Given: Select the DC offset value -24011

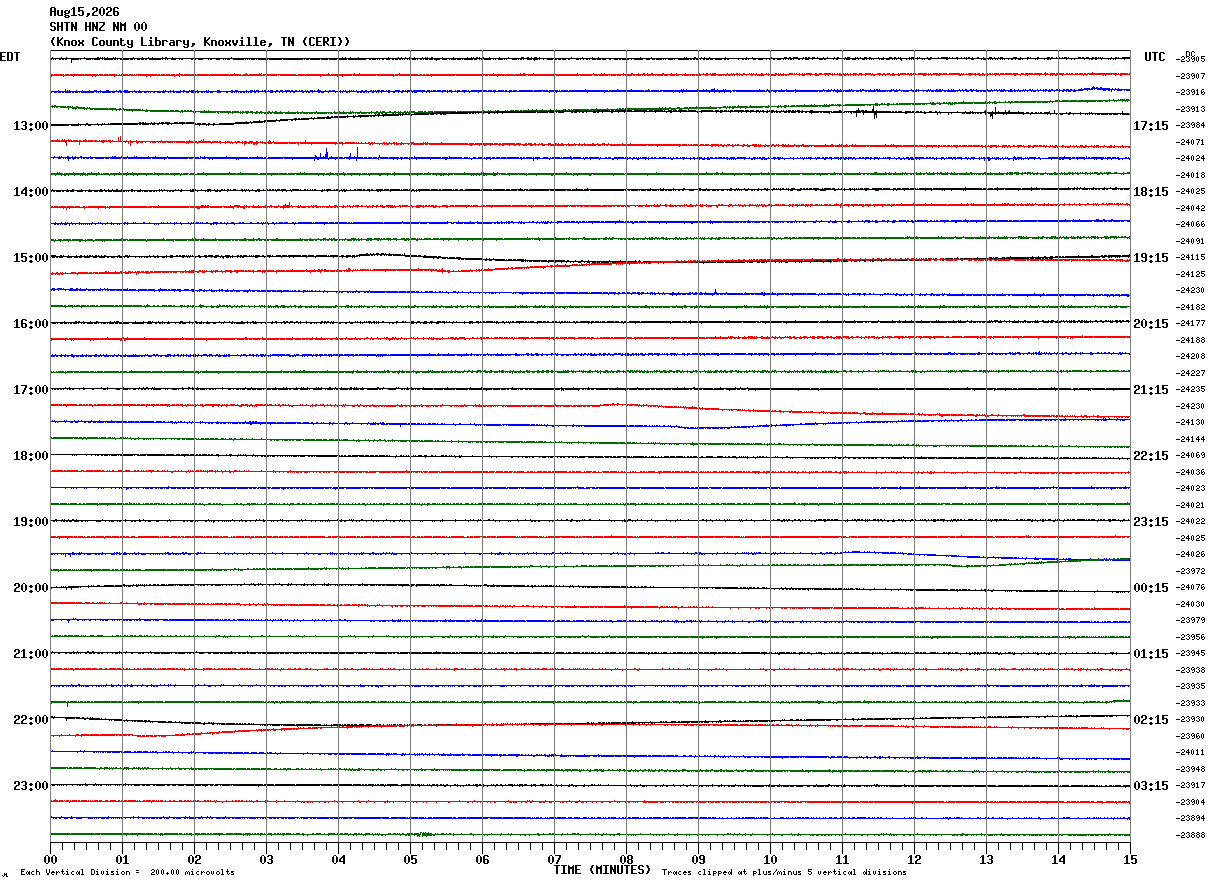Looking at the screenshot, I should tap(1191, 752).
